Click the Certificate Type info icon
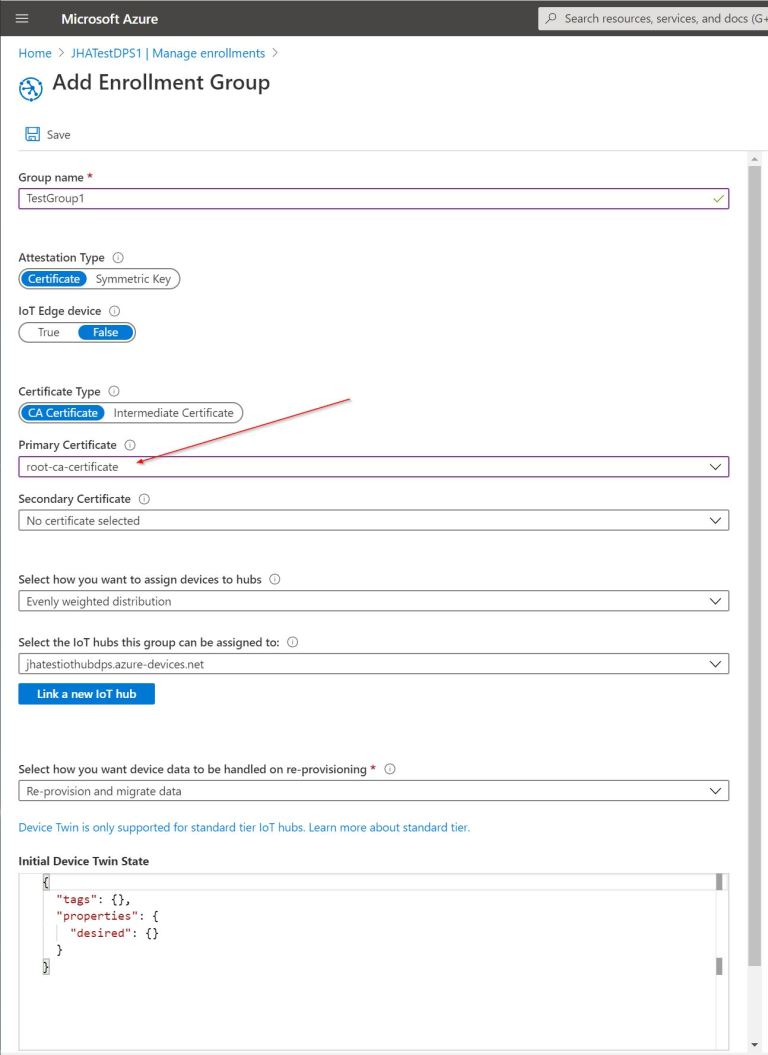 tap(113, 391)
